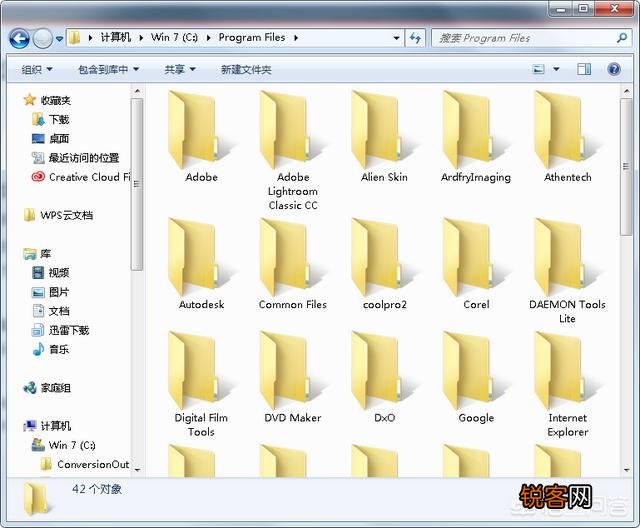
Task: Select the Google folder
Action: point(476,377)
